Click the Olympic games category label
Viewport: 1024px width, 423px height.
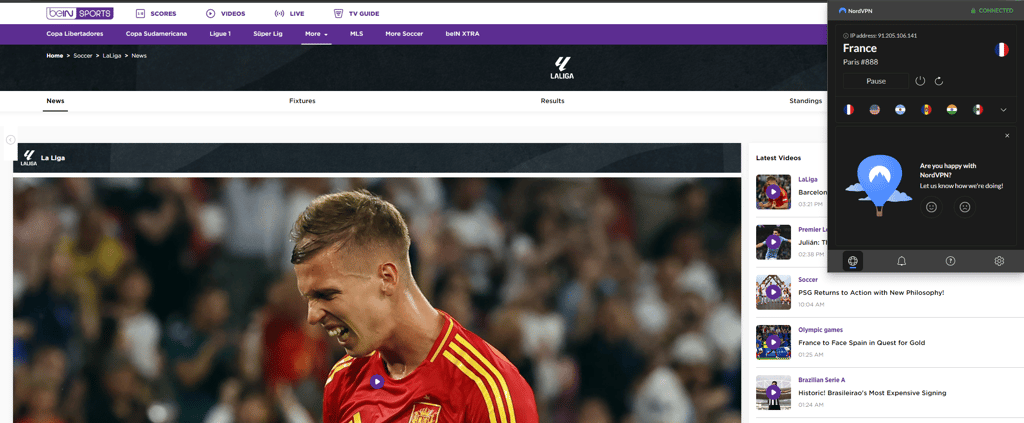pyautogui.click(x=820, y=330)
